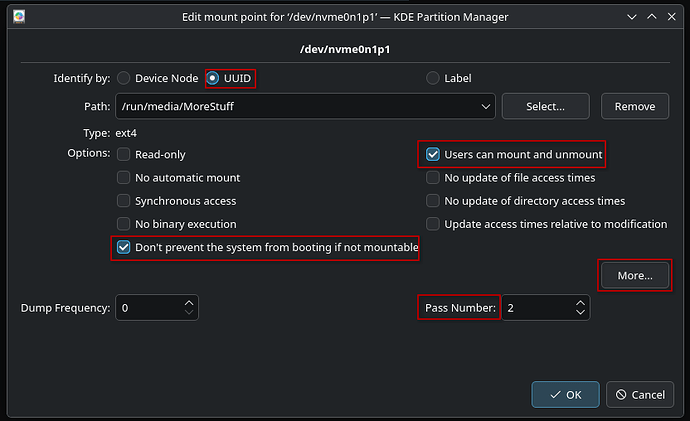Increase the Pass Number with the up arrow
Viewport: 690px width, 421px height.
(x=580, y=303)
